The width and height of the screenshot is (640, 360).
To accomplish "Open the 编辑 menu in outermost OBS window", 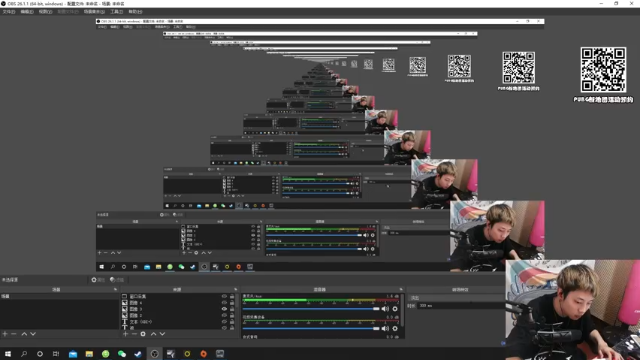I will tap(27, 12).
